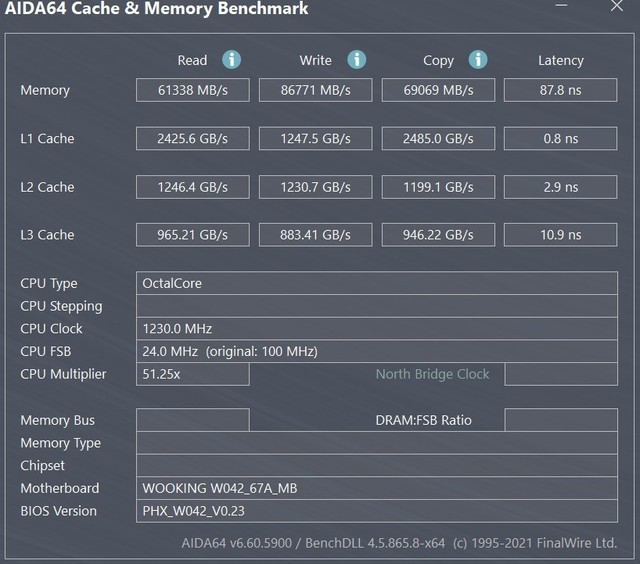The height and width of the screenshot is (564, 640).
Task: Select the Memory Write value box
Action: point(315,90)
